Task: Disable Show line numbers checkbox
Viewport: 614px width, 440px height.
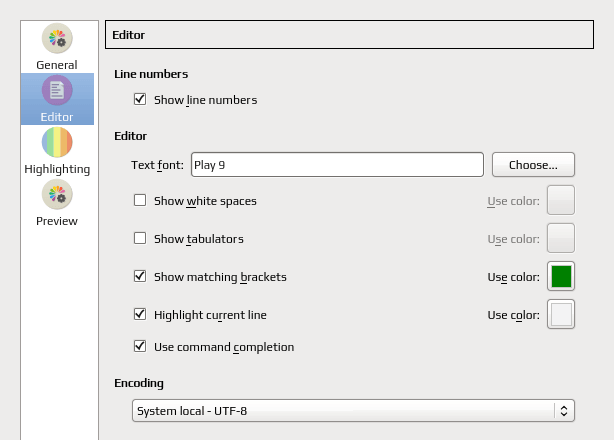Action: click(x=140, y=99)
